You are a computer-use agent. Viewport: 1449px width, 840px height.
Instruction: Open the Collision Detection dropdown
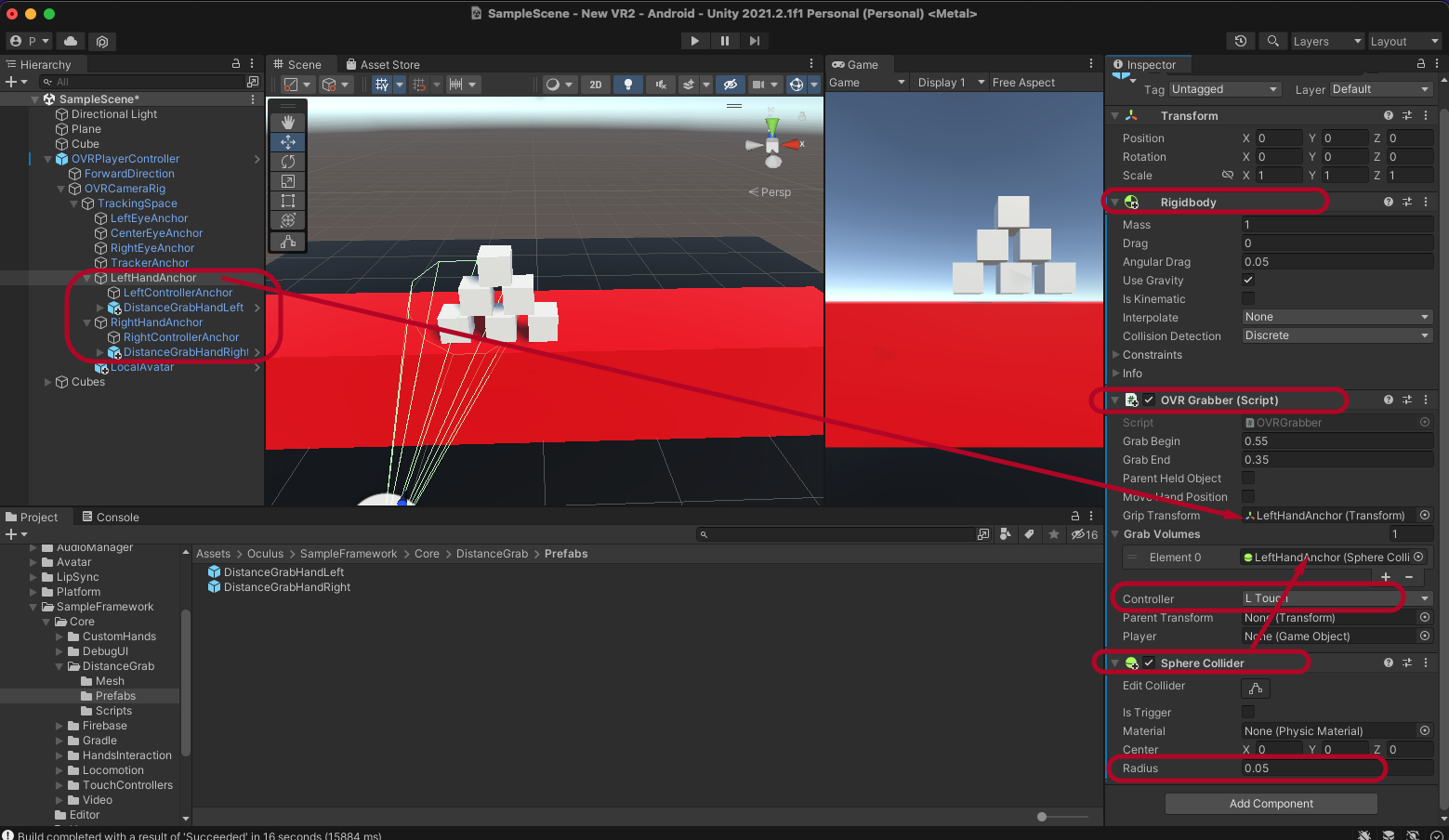point(1337,335)
